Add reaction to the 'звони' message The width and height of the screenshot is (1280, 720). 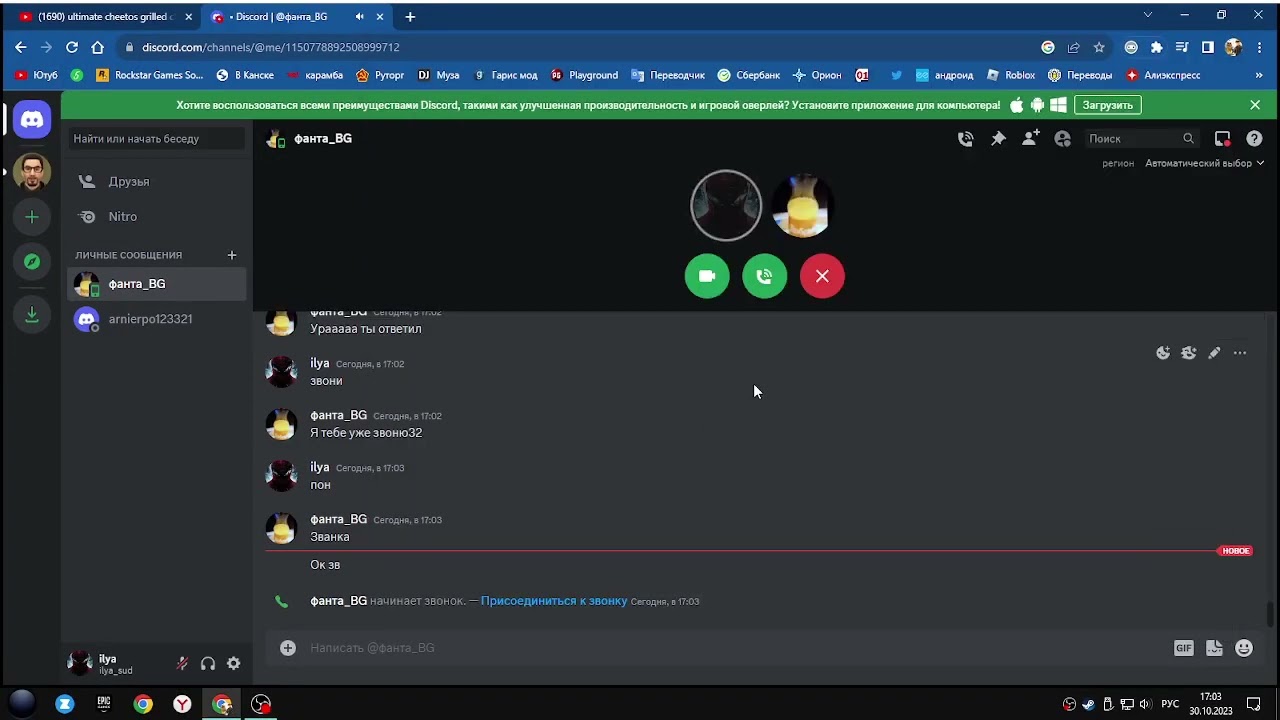click(x=1163, y=353)
